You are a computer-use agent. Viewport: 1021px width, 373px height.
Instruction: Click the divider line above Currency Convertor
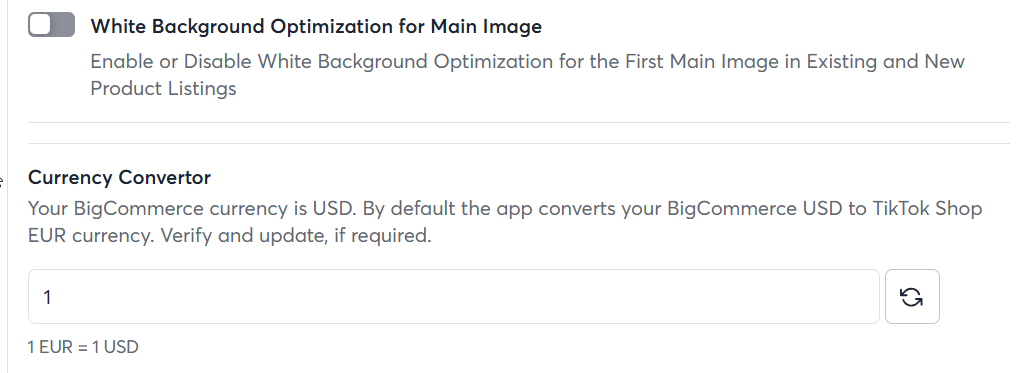point(519,143)
